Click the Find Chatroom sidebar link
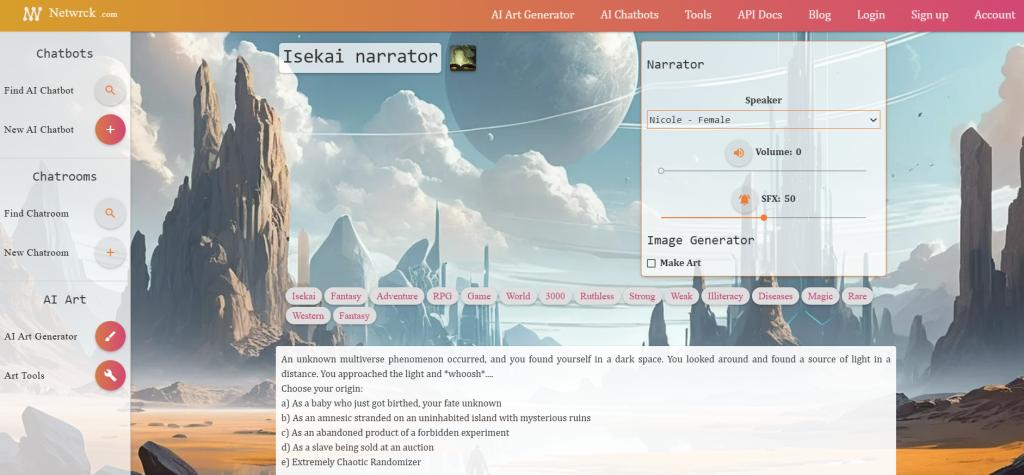1024x475 pixels. (36, 213)
